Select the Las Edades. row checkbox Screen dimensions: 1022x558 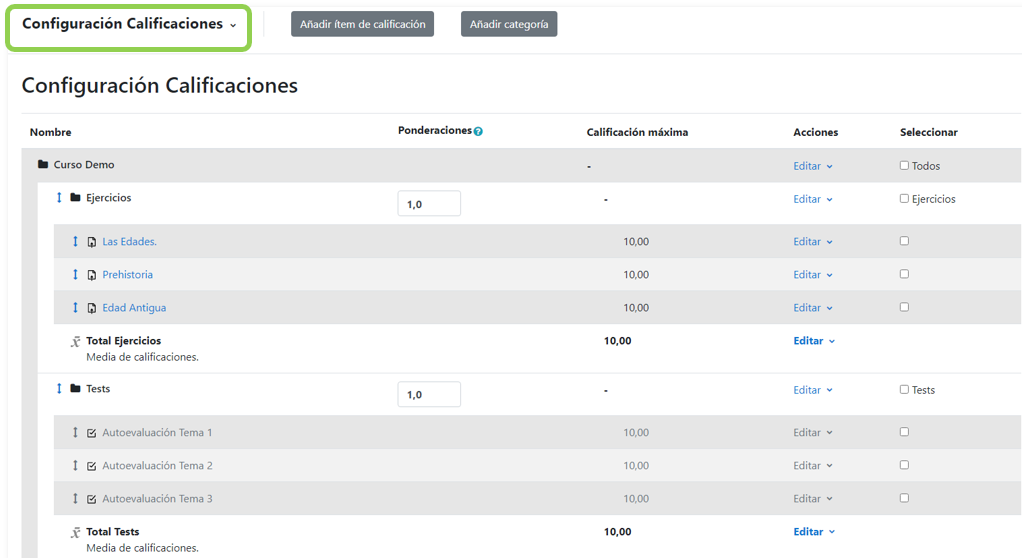904,241
